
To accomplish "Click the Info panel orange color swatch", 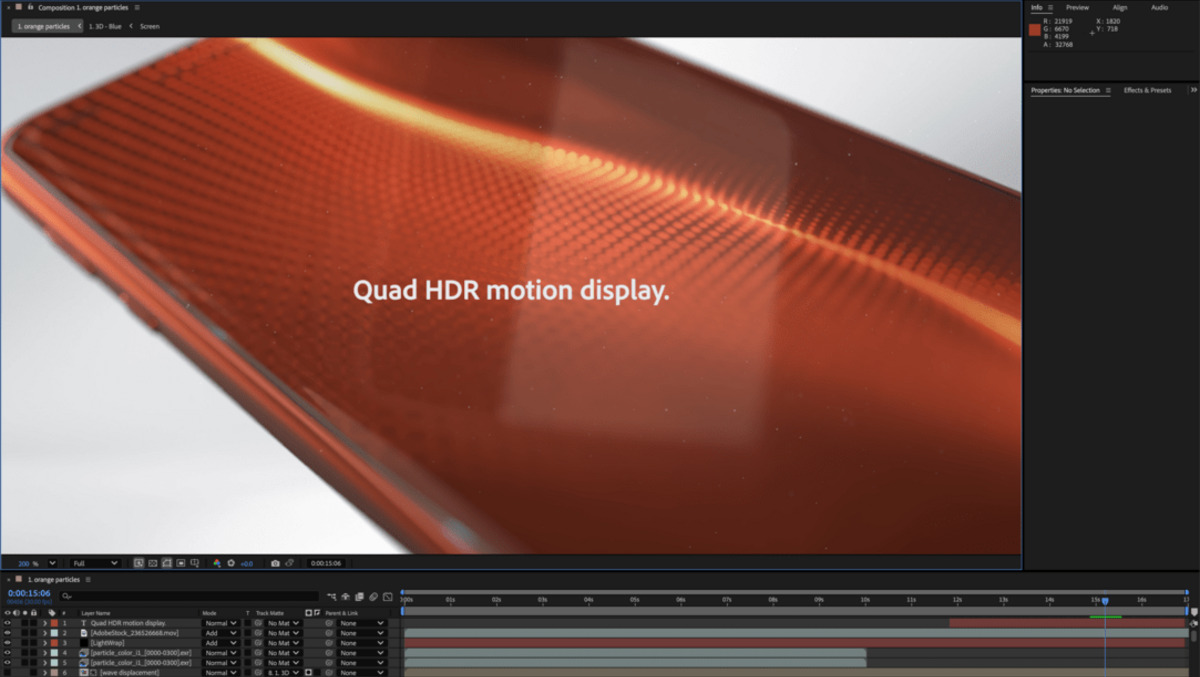I will 1035,30.
